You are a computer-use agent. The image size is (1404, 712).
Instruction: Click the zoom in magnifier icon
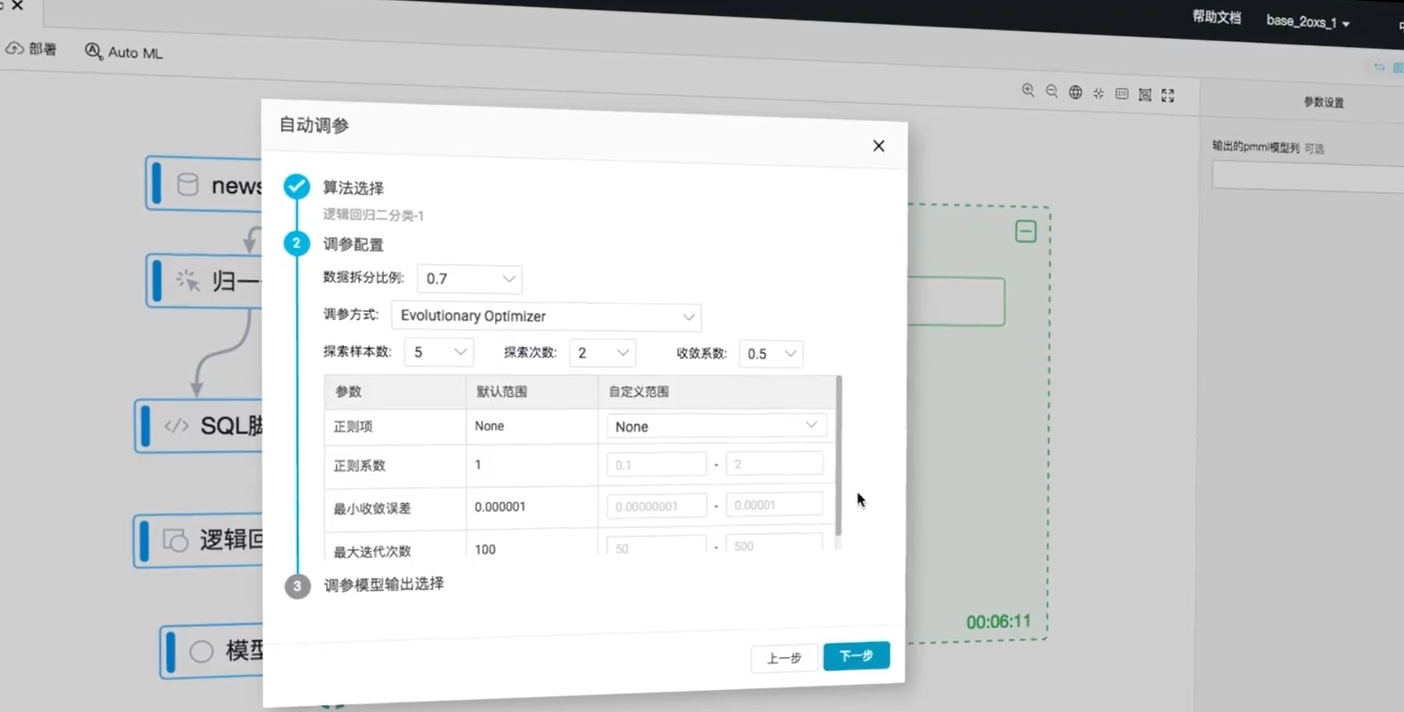click(1028, 91)
